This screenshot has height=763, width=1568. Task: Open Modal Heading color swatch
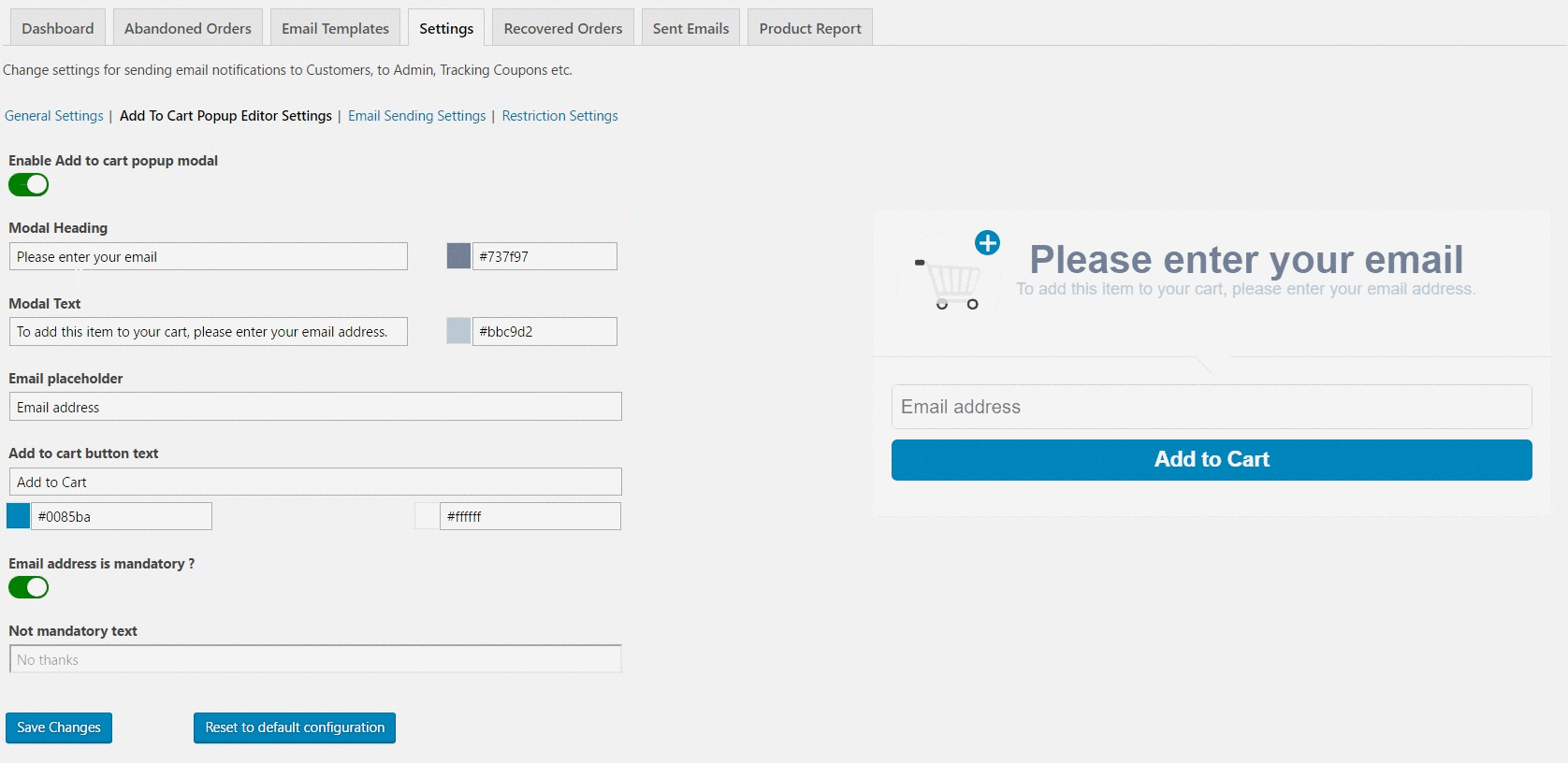[x=458, y=256]
